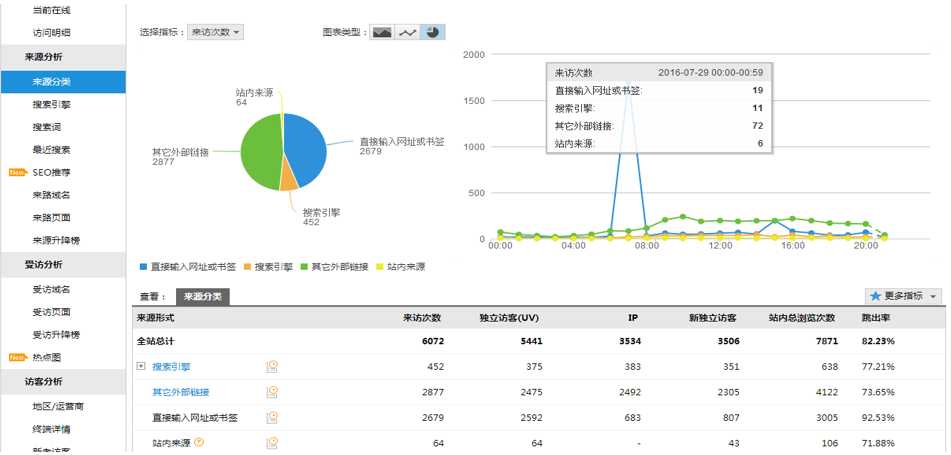This screenshot has width=951, height=455.
Task: Click the help question icon beside 站内来源
Action: (x=198, y=442)
